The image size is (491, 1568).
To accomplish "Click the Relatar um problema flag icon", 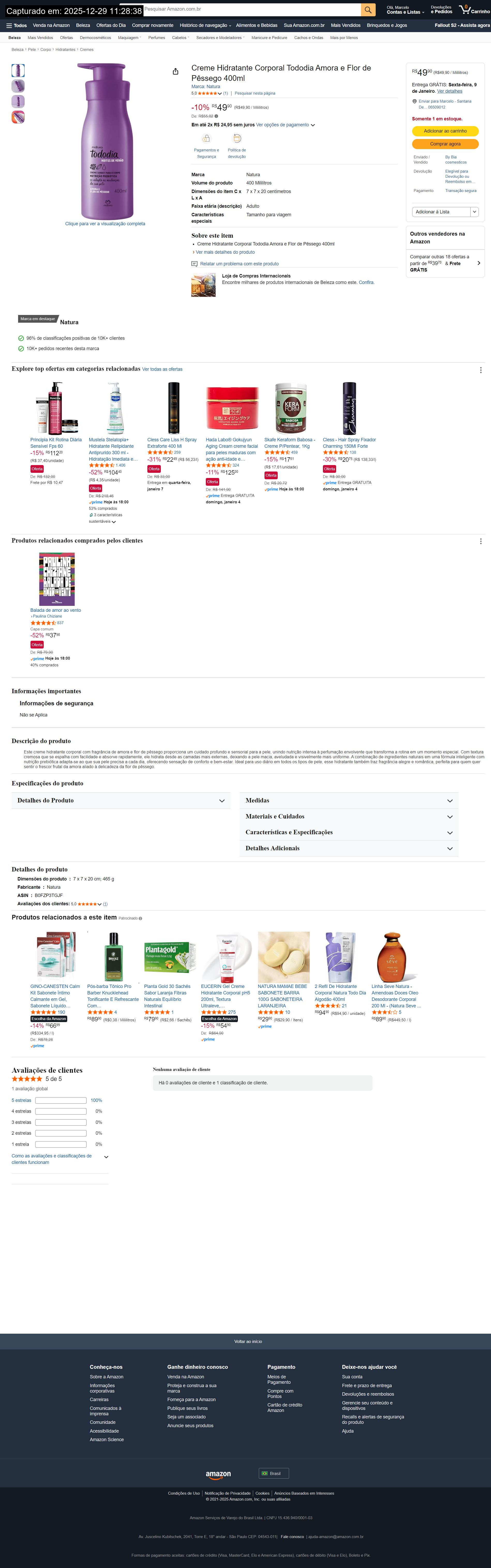I will [194, 264].
